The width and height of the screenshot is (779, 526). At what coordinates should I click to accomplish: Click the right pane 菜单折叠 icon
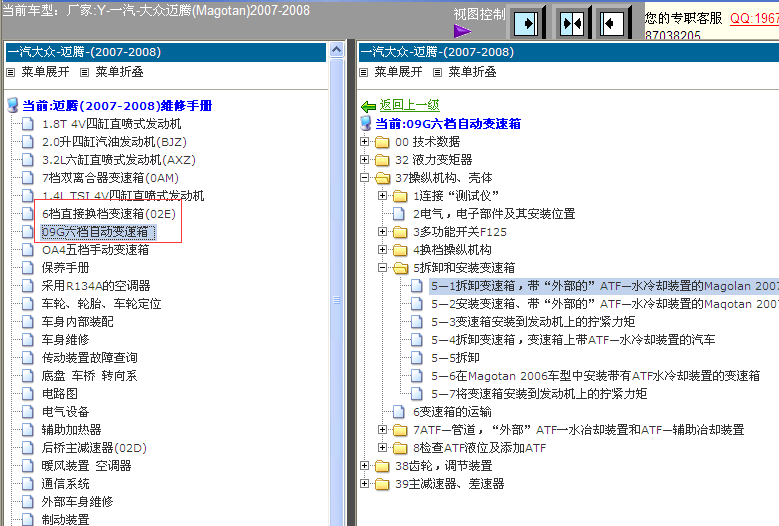(437, 73)
